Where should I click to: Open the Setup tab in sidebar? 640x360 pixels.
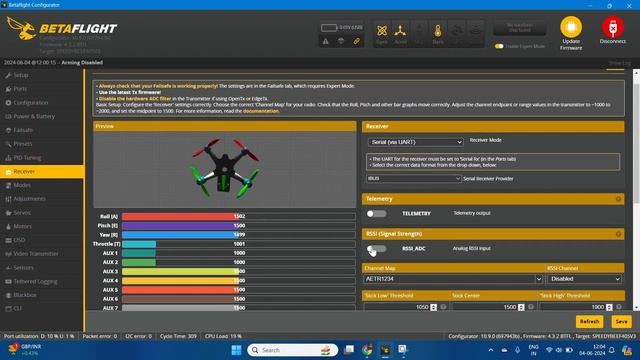(42, 75)
